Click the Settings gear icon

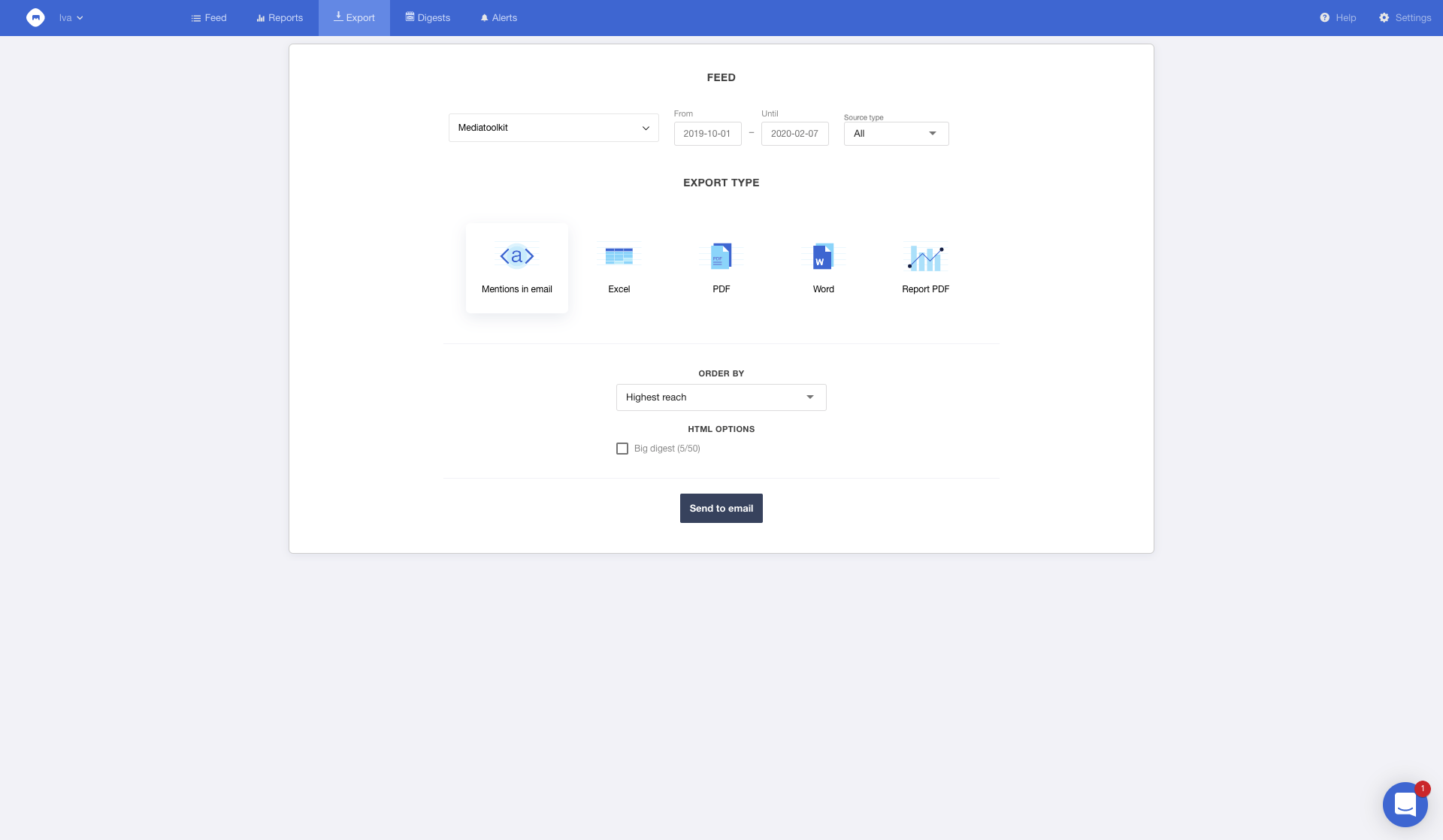(1384, 18)
